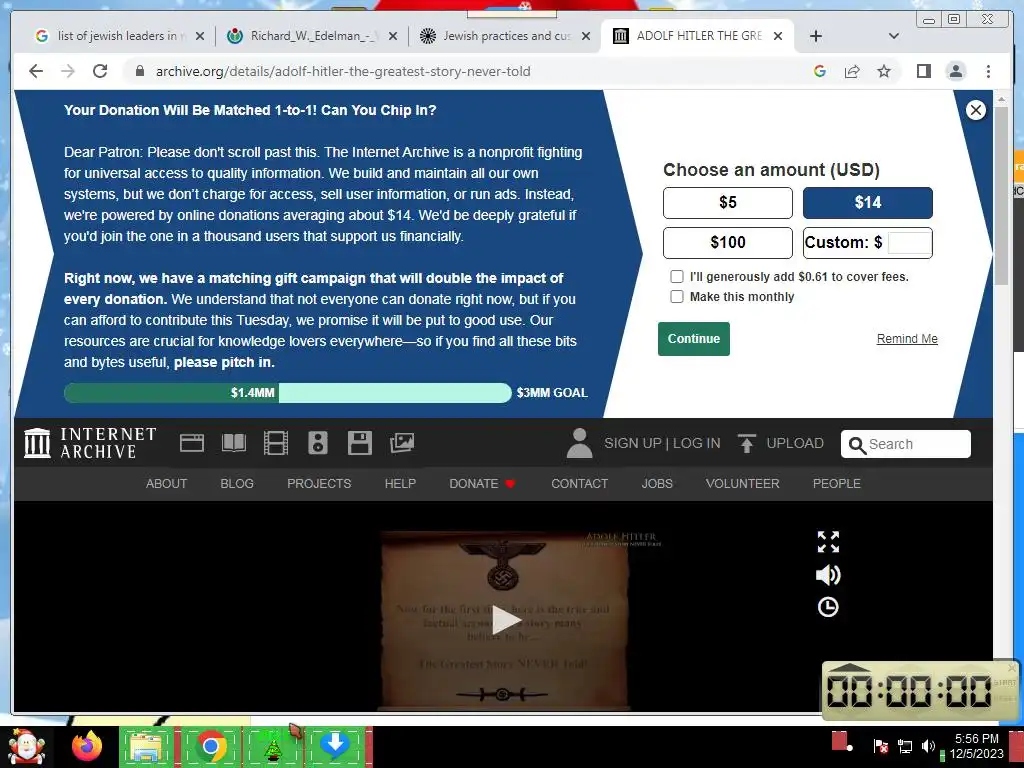Click the share page icon in address bar

click(x=852, y=71)
